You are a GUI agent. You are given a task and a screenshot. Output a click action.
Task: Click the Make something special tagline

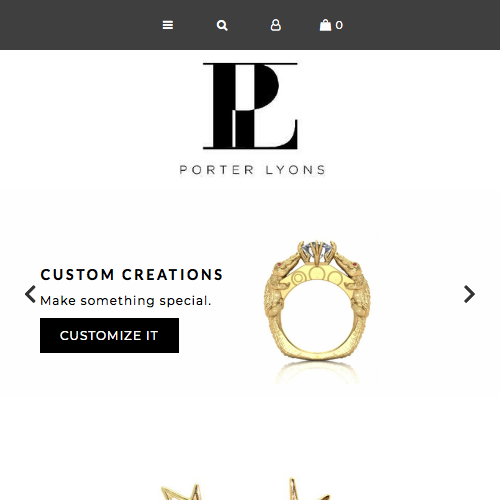[x=126, y=301]
